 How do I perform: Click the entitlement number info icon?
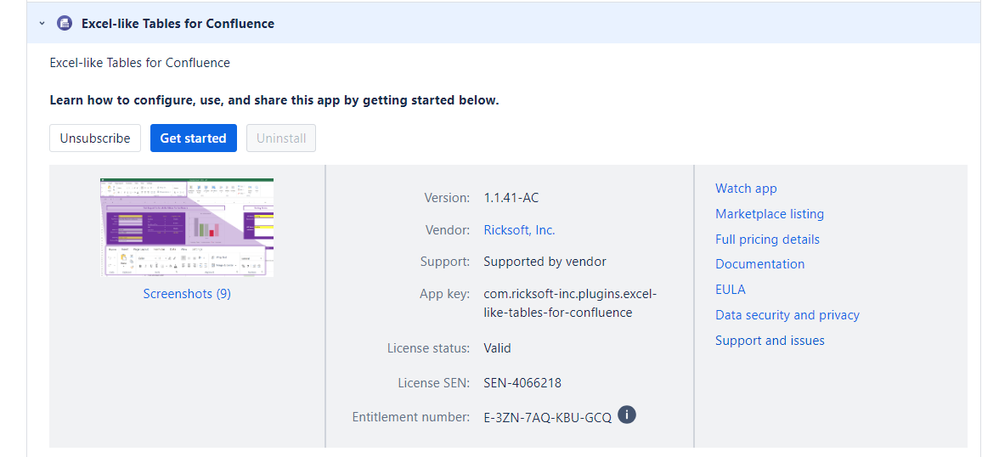pyautogui.click(x=627, y=415)
